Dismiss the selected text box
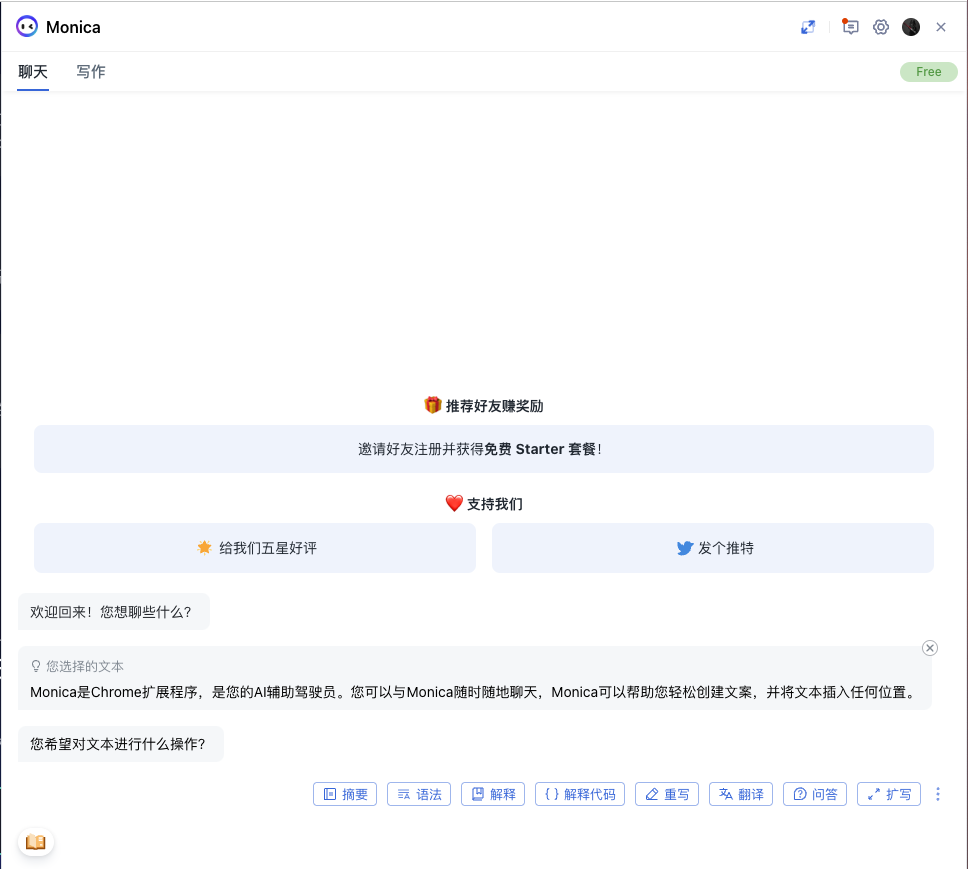Screen dimensions: 968x869 tap(930, 648)
